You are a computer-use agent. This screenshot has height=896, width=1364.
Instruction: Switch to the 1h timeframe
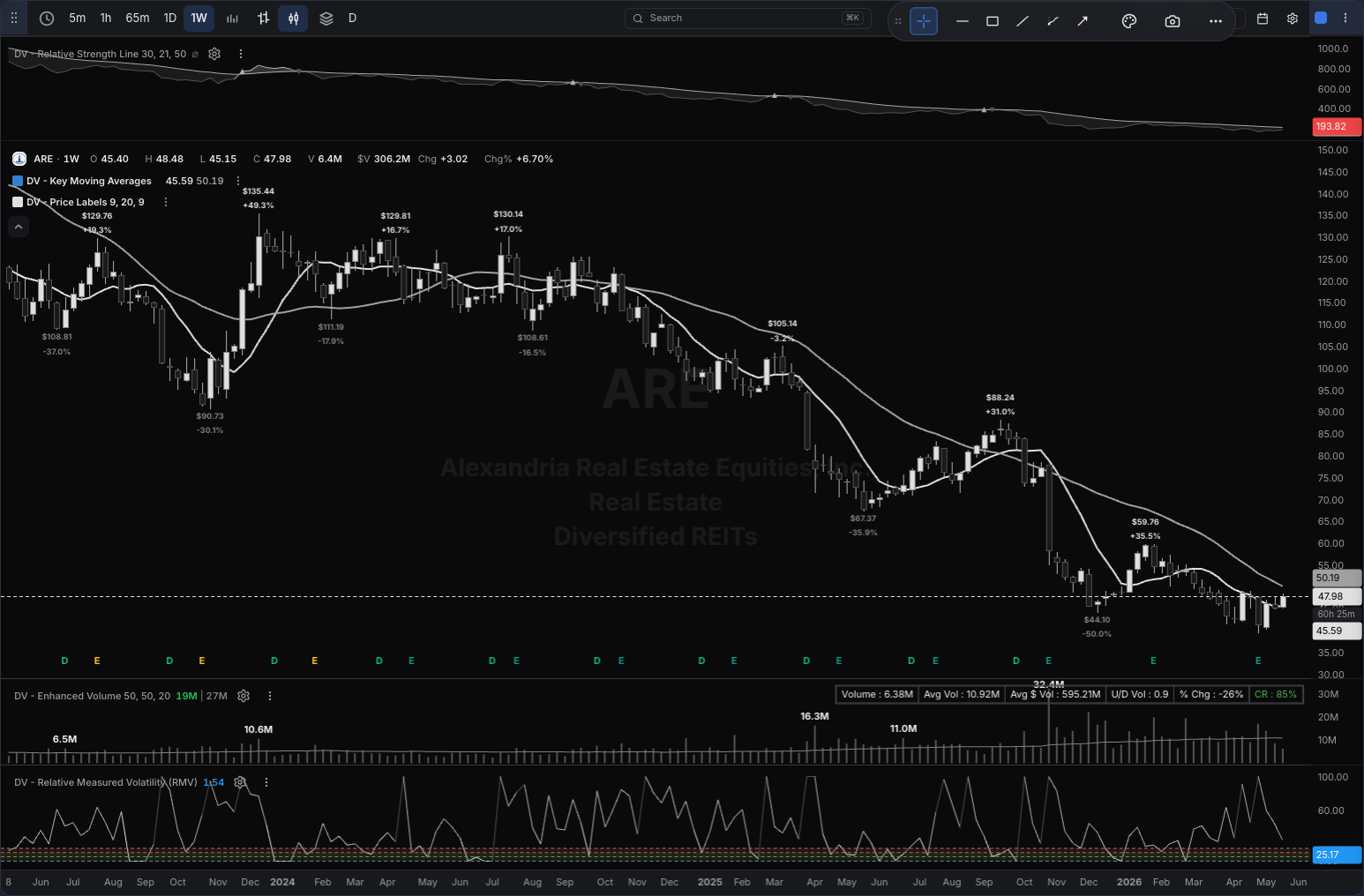tap(106, 18)
